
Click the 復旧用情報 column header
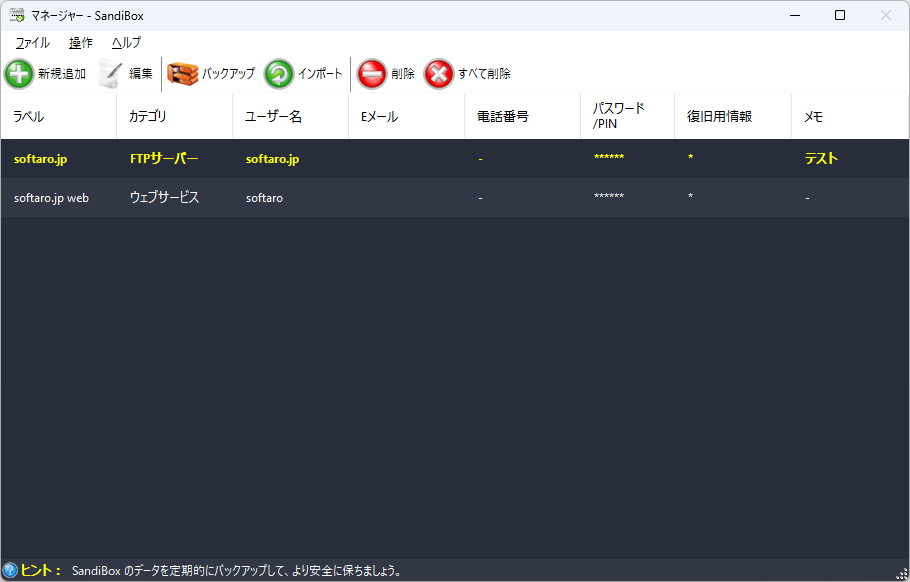coord(733,116)
